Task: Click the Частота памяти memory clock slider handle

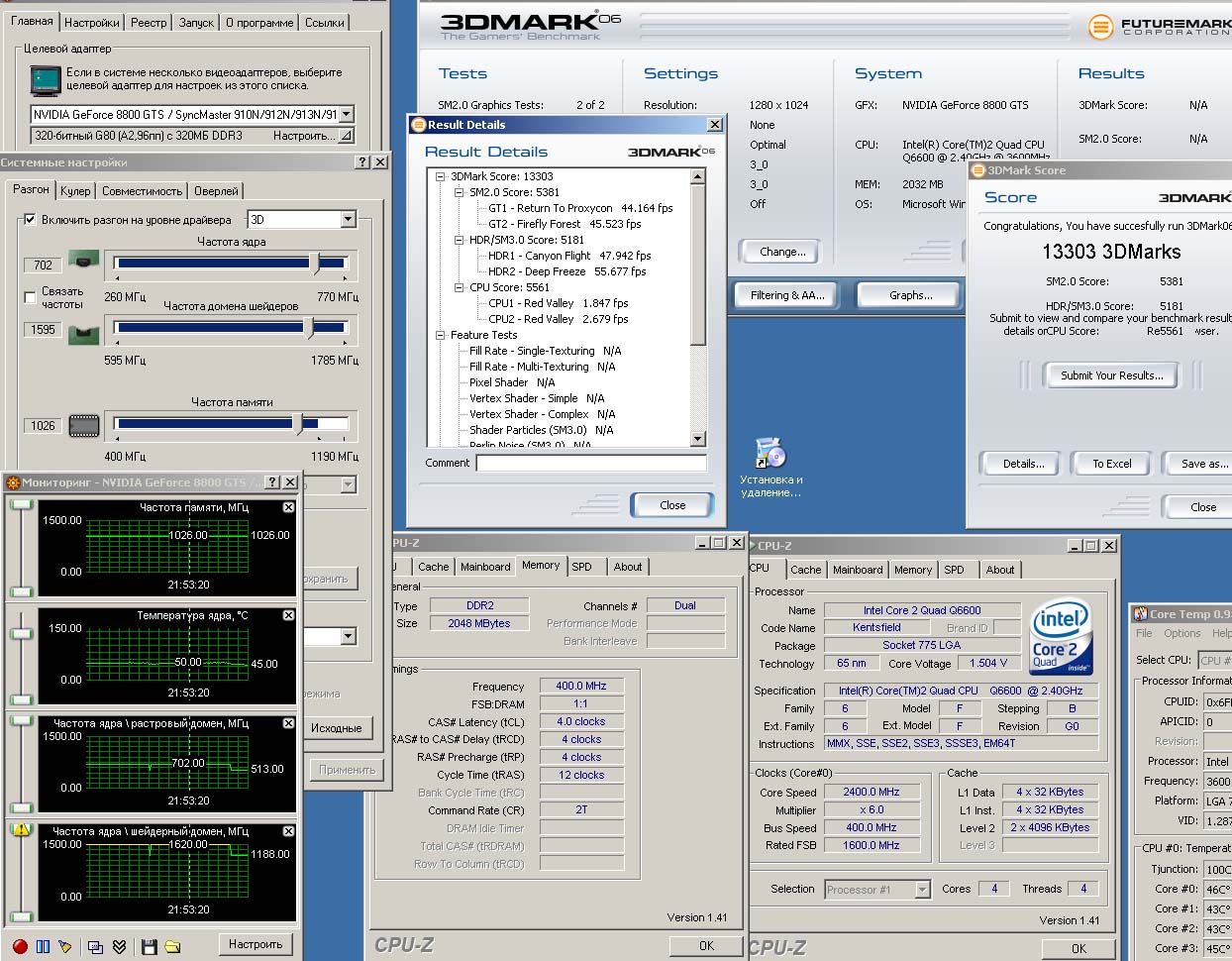Action: [298, 423]
